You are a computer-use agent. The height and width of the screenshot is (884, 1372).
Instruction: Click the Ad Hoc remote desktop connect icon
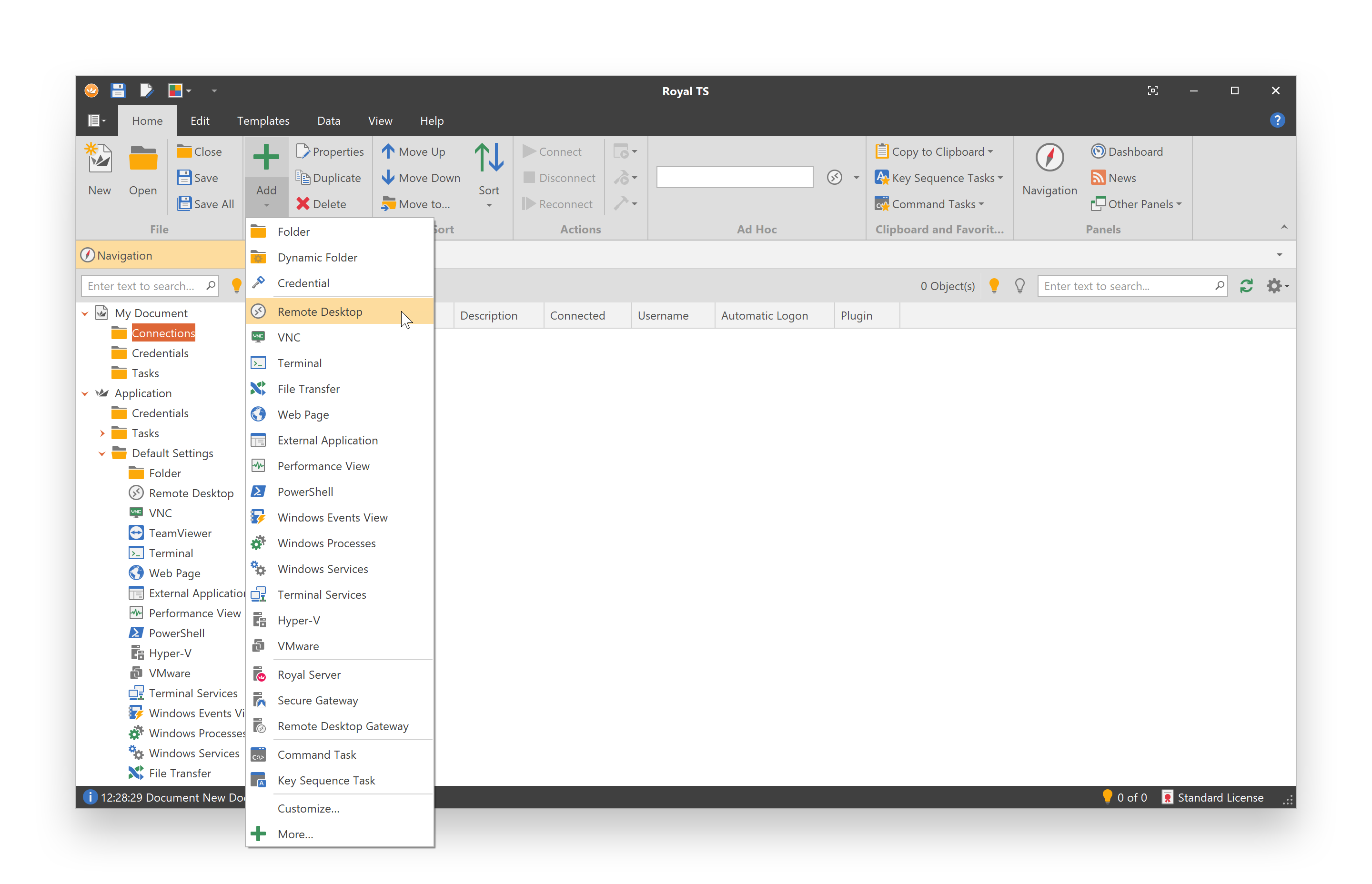click(834, 177)
